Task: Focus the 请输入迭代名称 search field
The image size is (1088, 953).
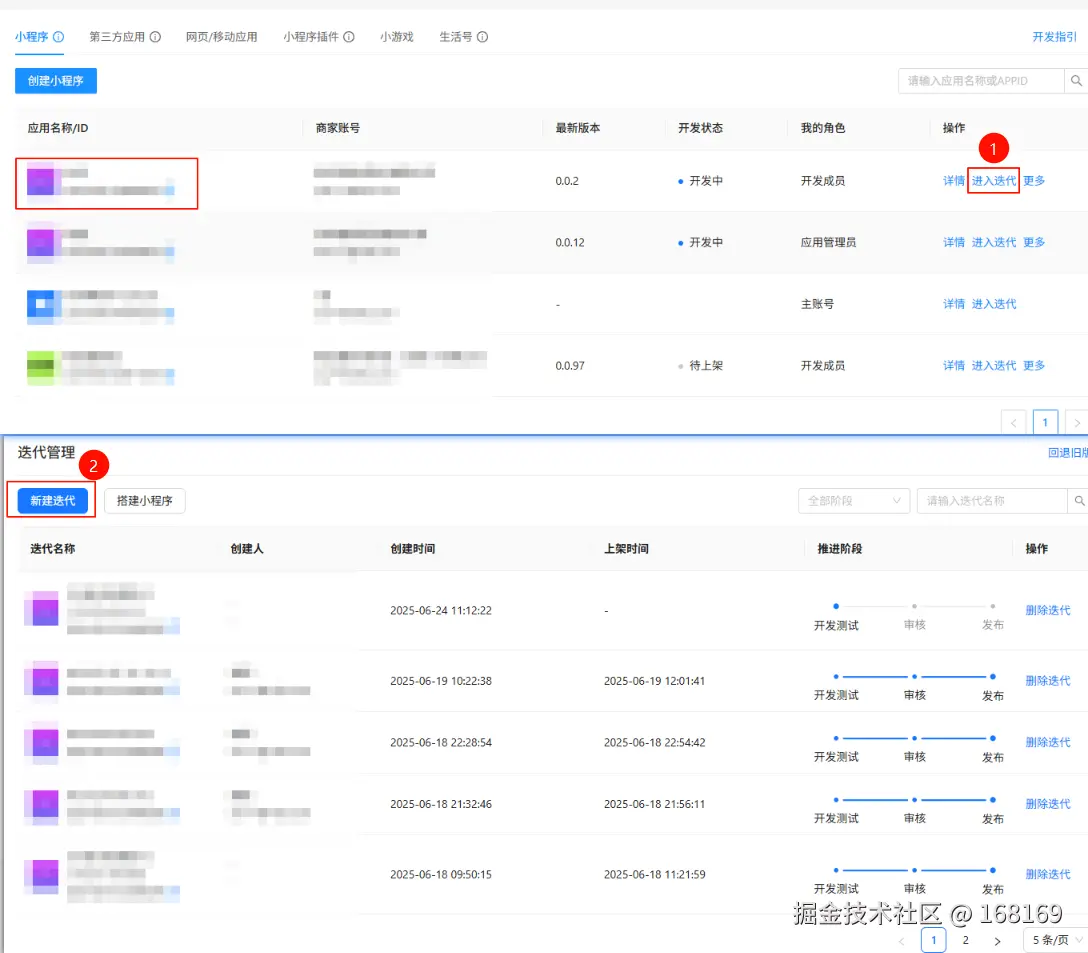Action: [992, 500]
